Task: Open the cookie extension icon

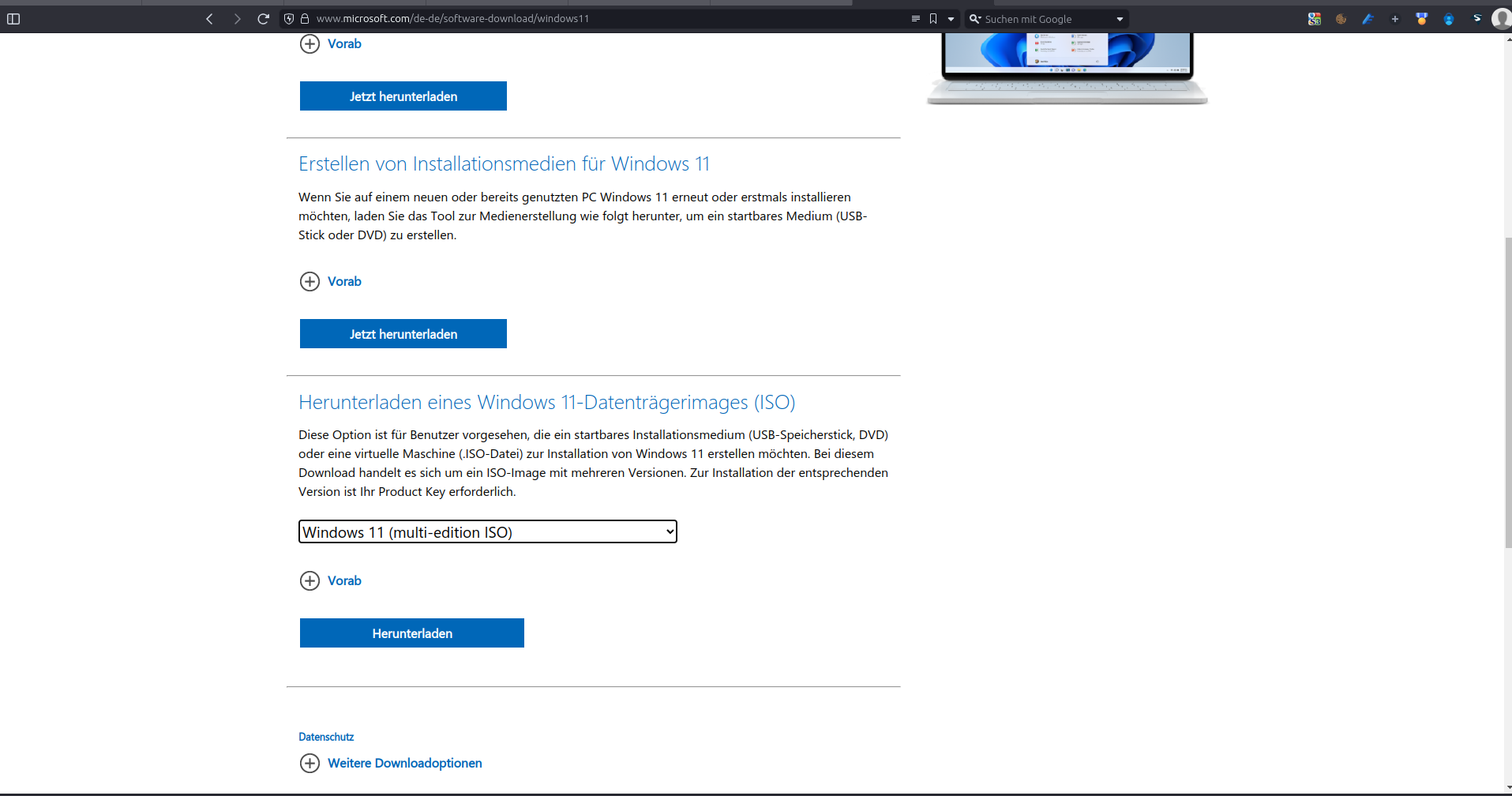Action: 1341,19
